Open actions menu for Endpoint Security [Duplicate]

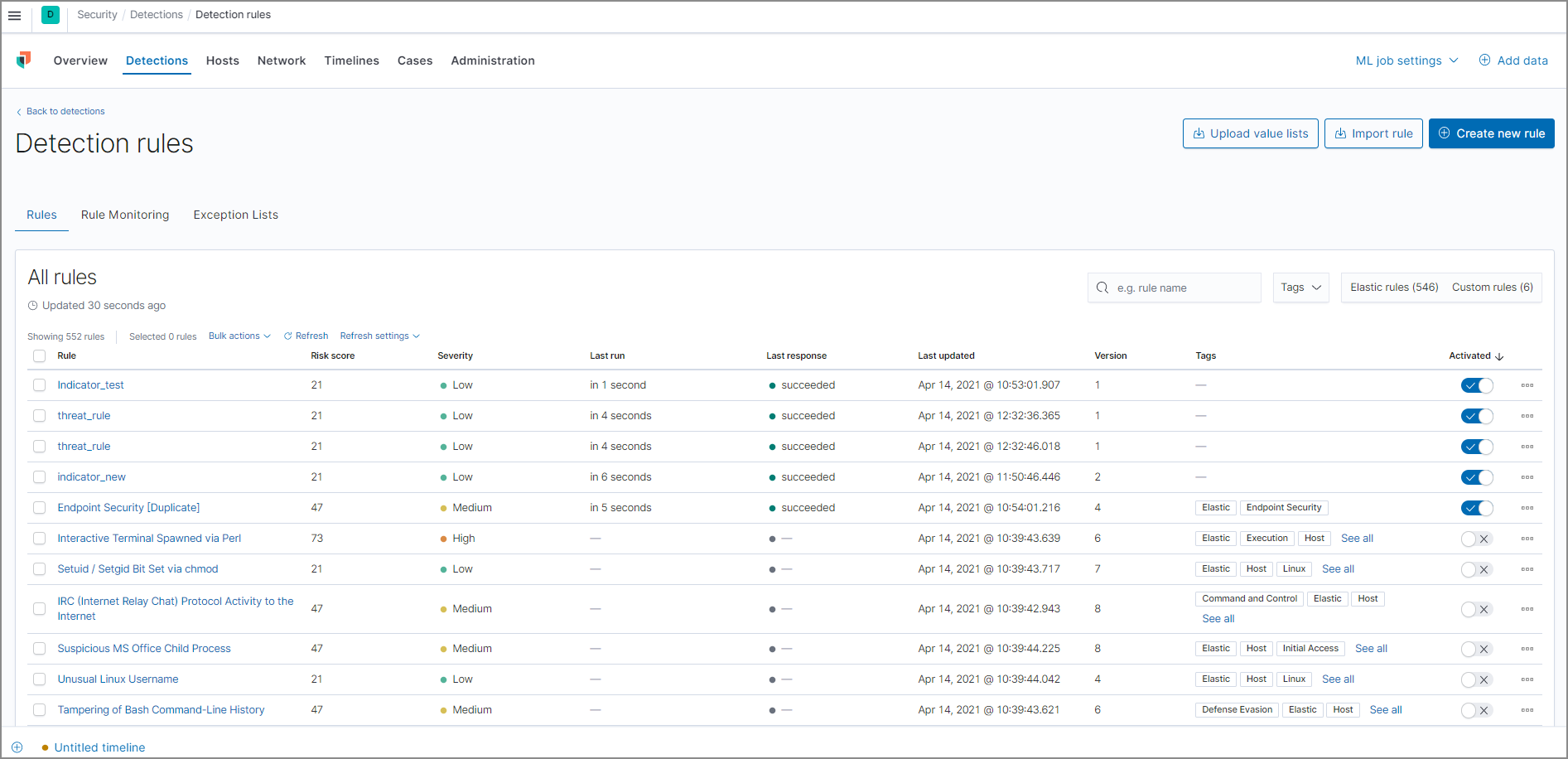pyautogui.click(x=1527, y=508)
